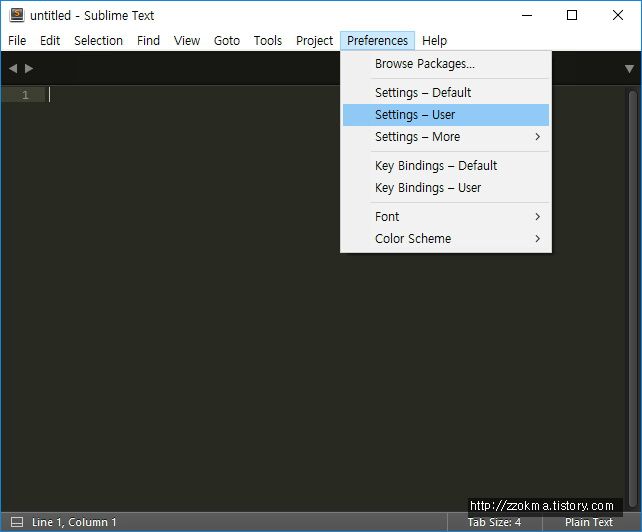Open the Edit menu

tap(50, 41)
